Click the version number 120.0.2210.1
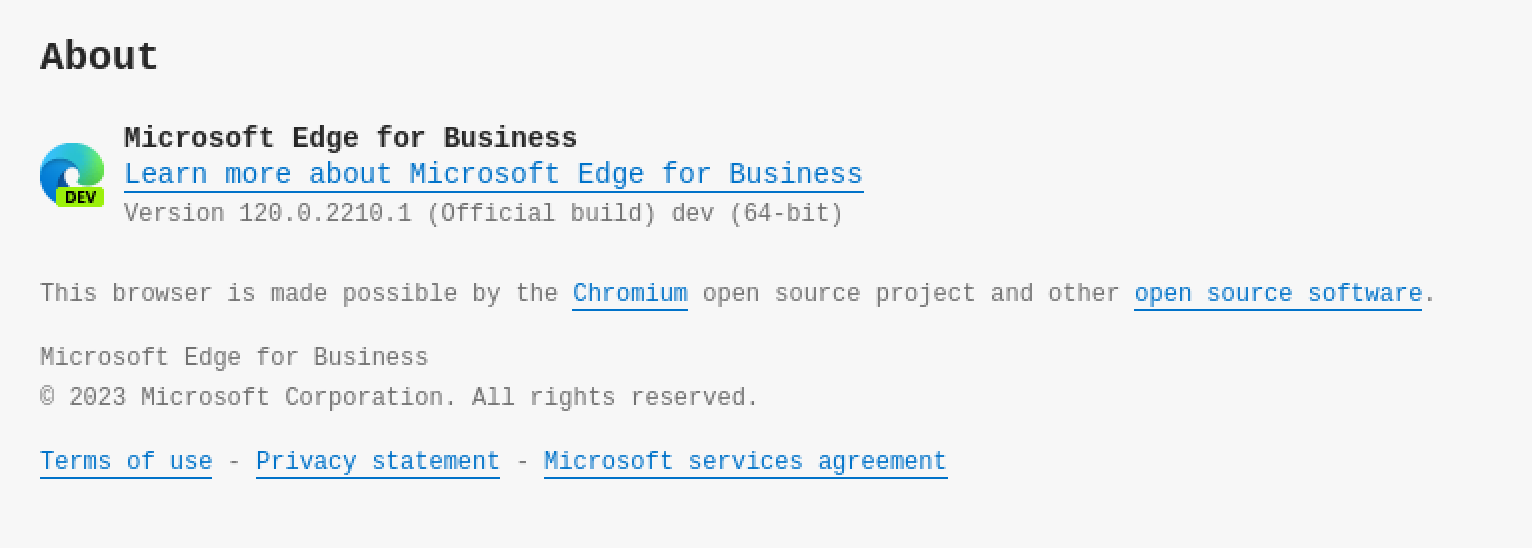The image size is (1532, 548). point(325,214)
